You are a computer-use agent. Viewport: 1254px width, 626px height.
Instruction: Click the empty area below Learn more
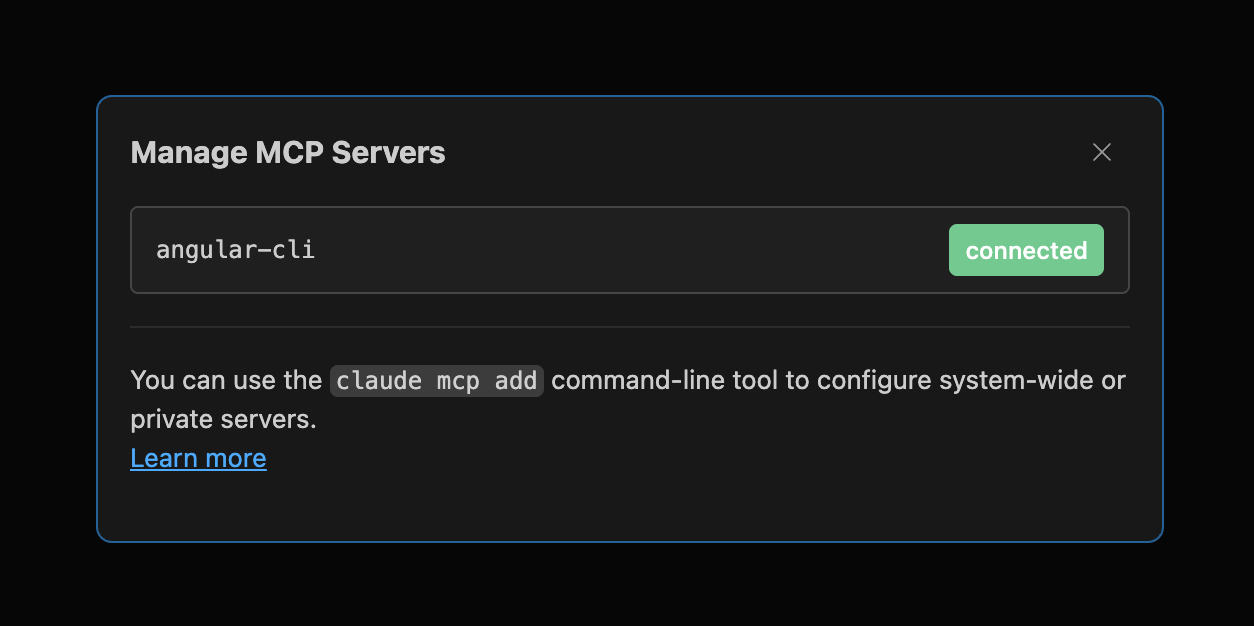coord(629,505)
